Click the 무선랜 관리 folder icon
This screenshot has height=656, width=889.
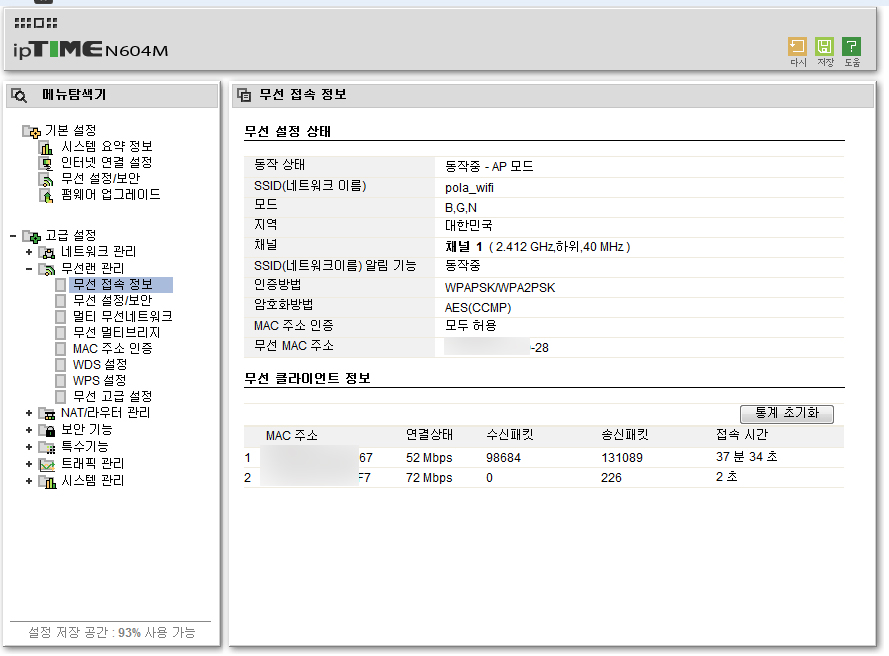[x=46, y=269]
